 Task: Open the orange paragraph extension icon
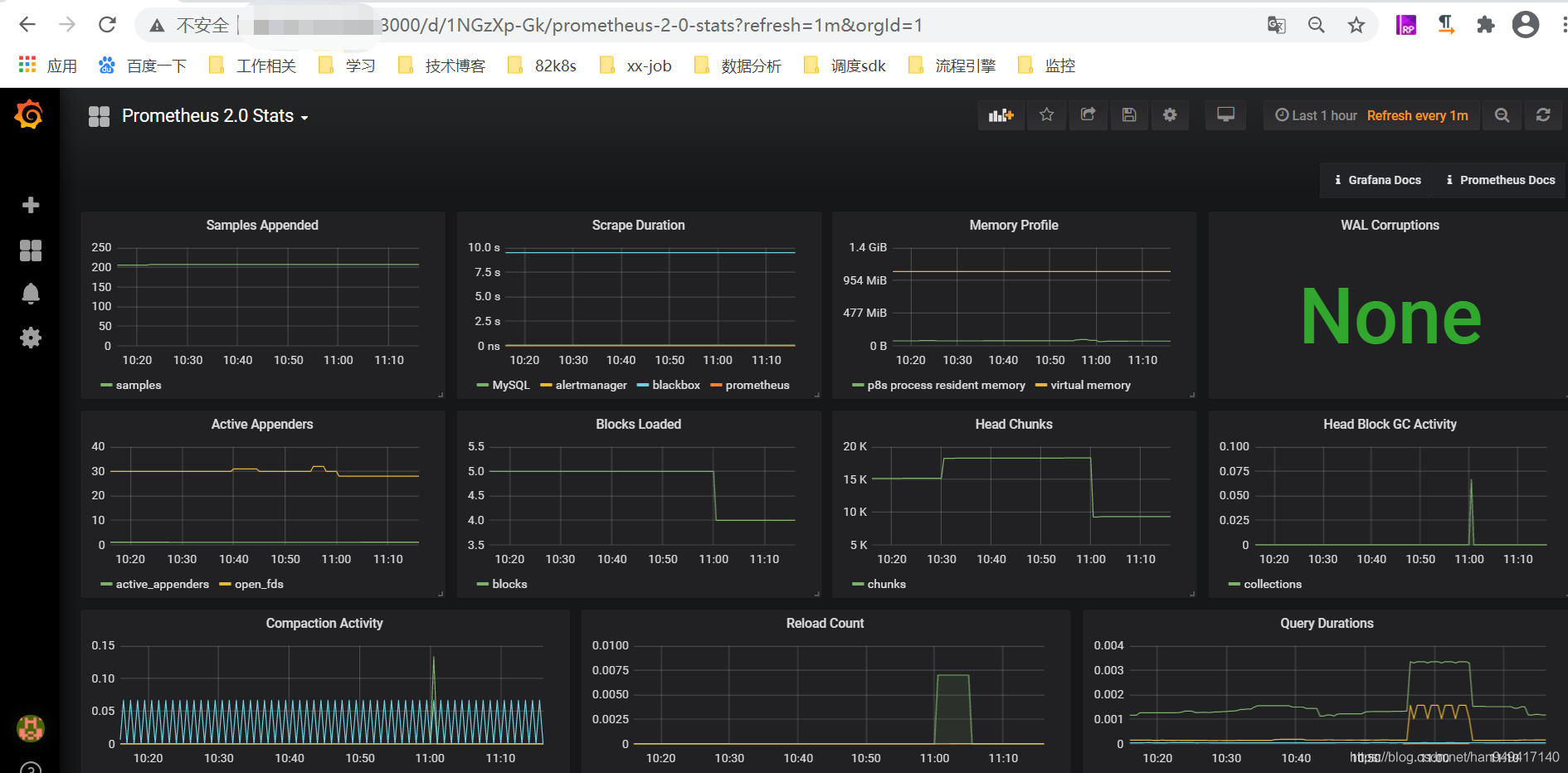point(1446,25)
